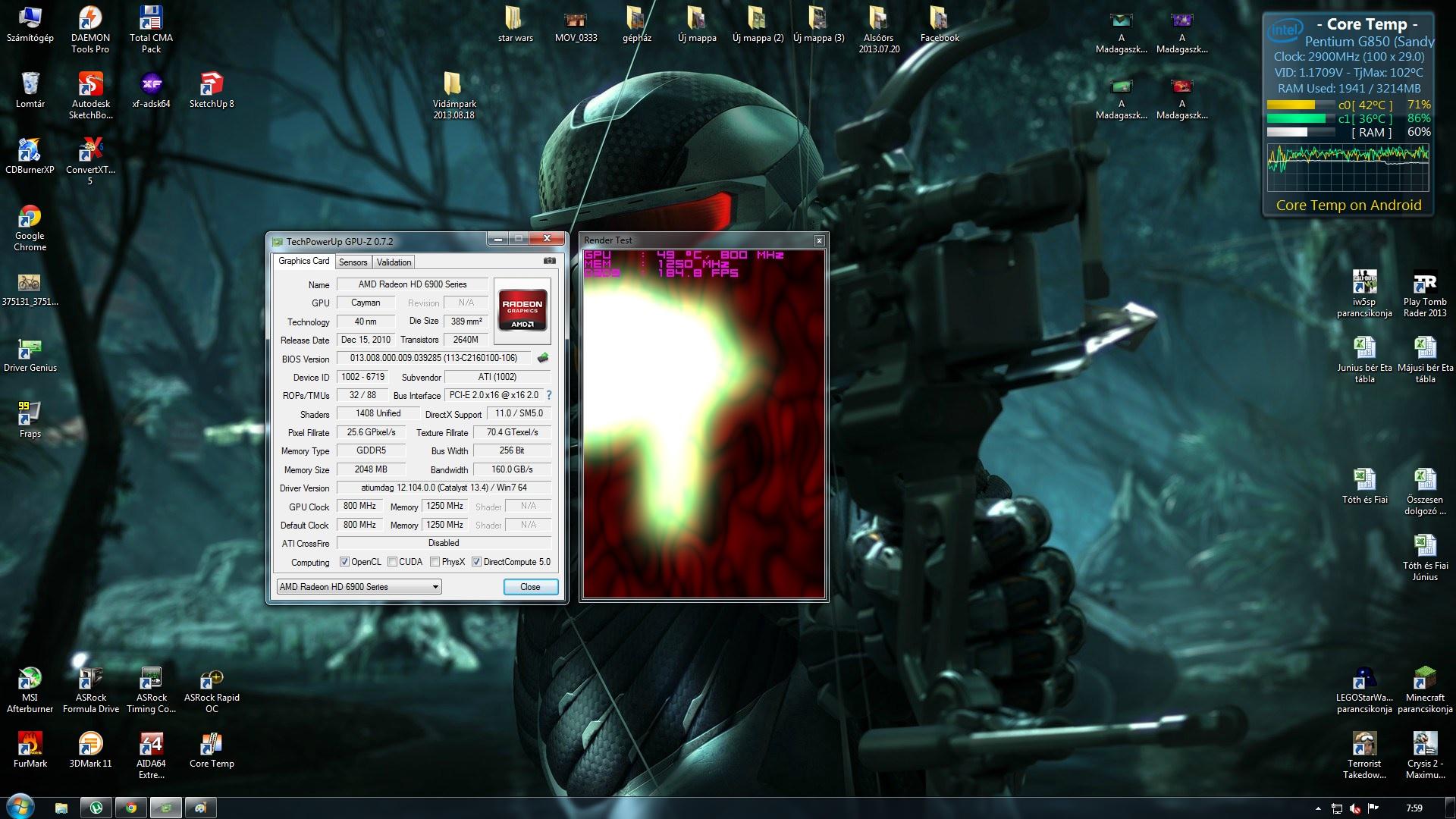
Task: Open FurMark desktop shortcut
Action: coord(30,745)
